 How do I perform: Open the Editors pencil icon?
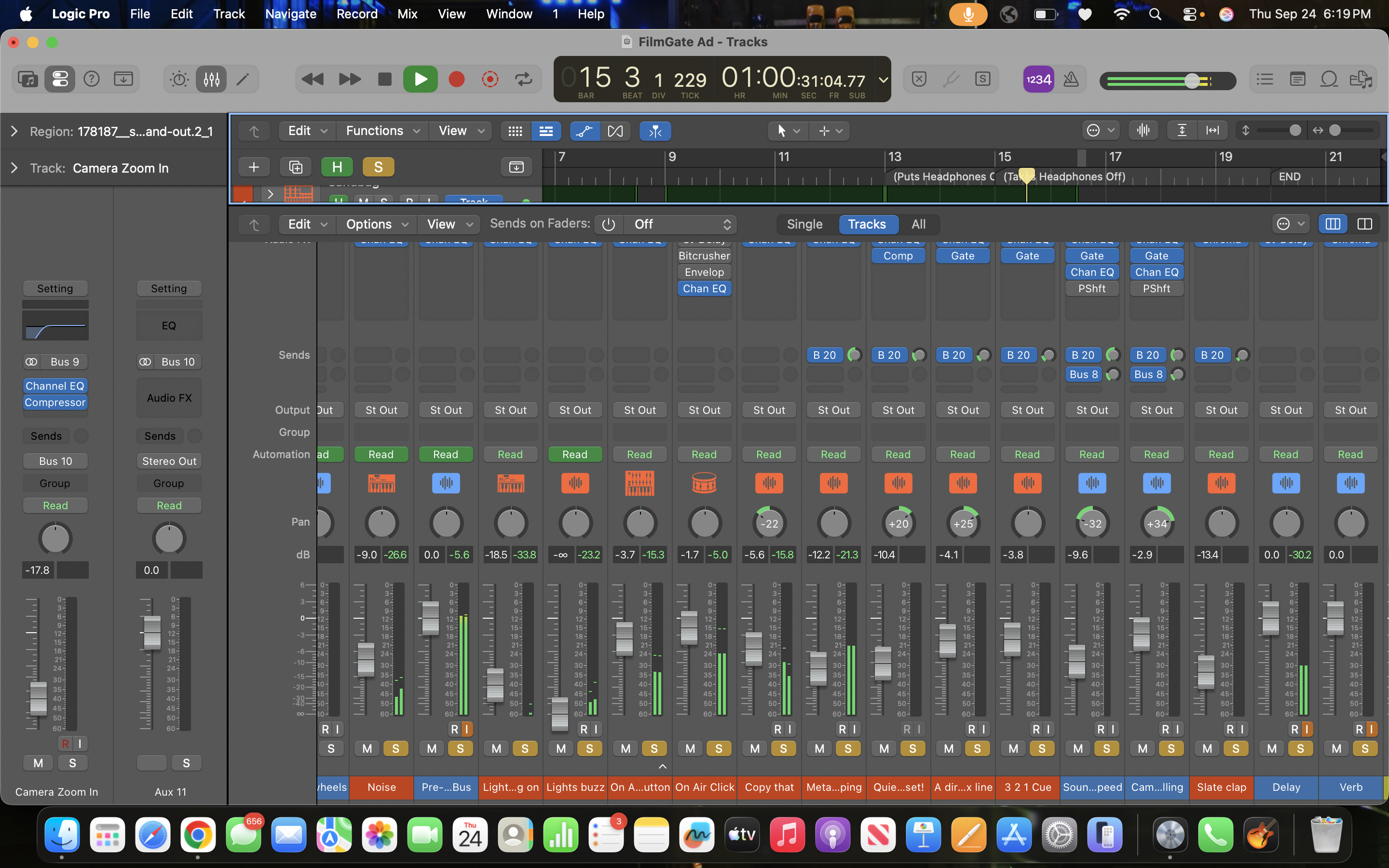coord(243,79)
